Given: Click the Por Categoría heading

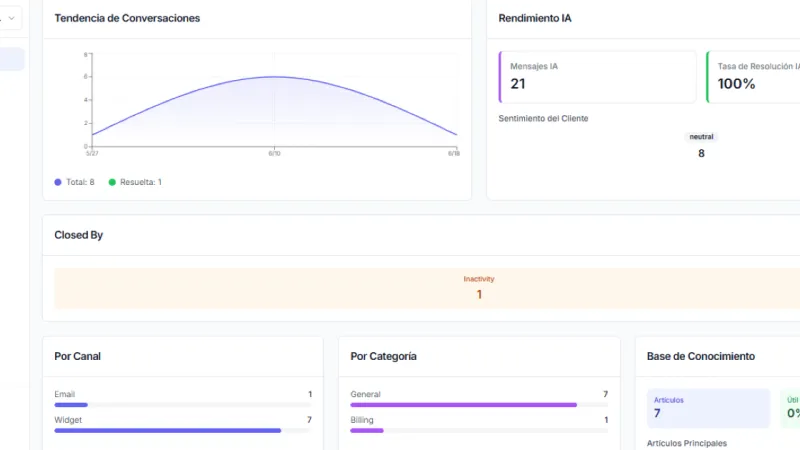Looking at the screenshot, I should pos(383,357).
